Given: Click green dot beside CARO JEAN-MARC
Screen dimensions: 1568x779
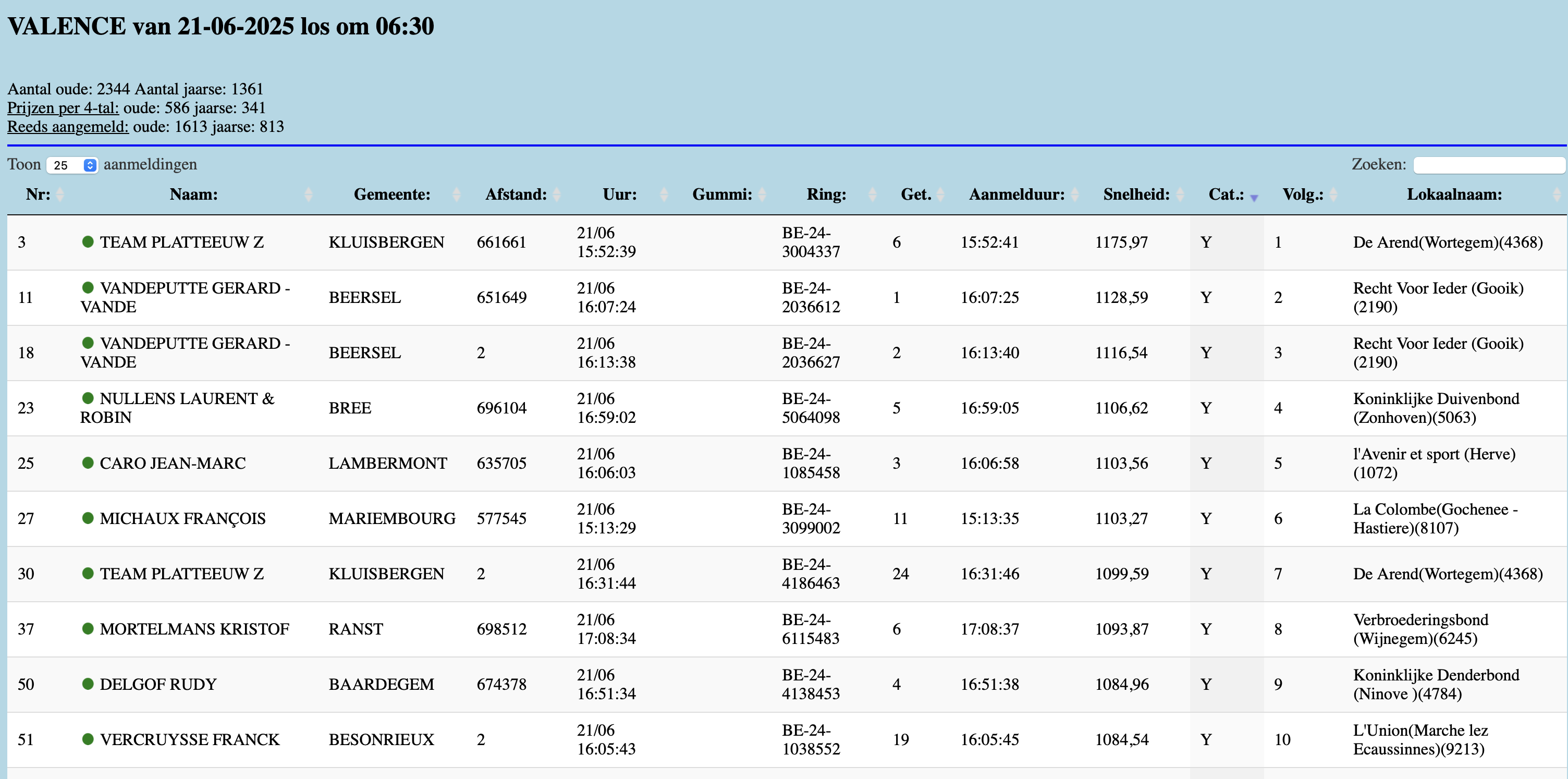Looking at the screenshot, I should coord(88,462).
